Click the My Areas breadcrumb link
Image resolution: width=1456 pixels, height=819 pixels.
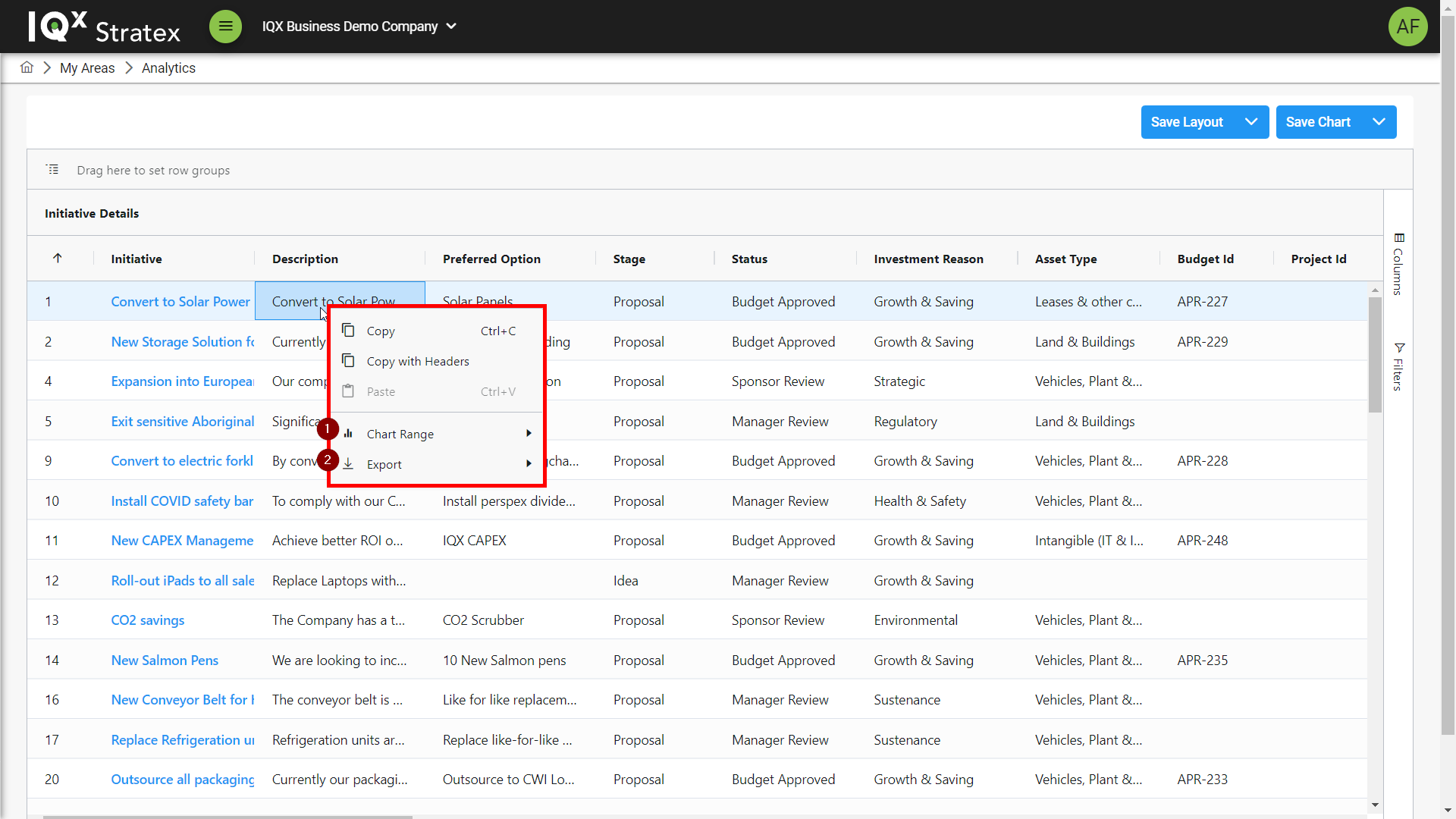pos(87,68)
